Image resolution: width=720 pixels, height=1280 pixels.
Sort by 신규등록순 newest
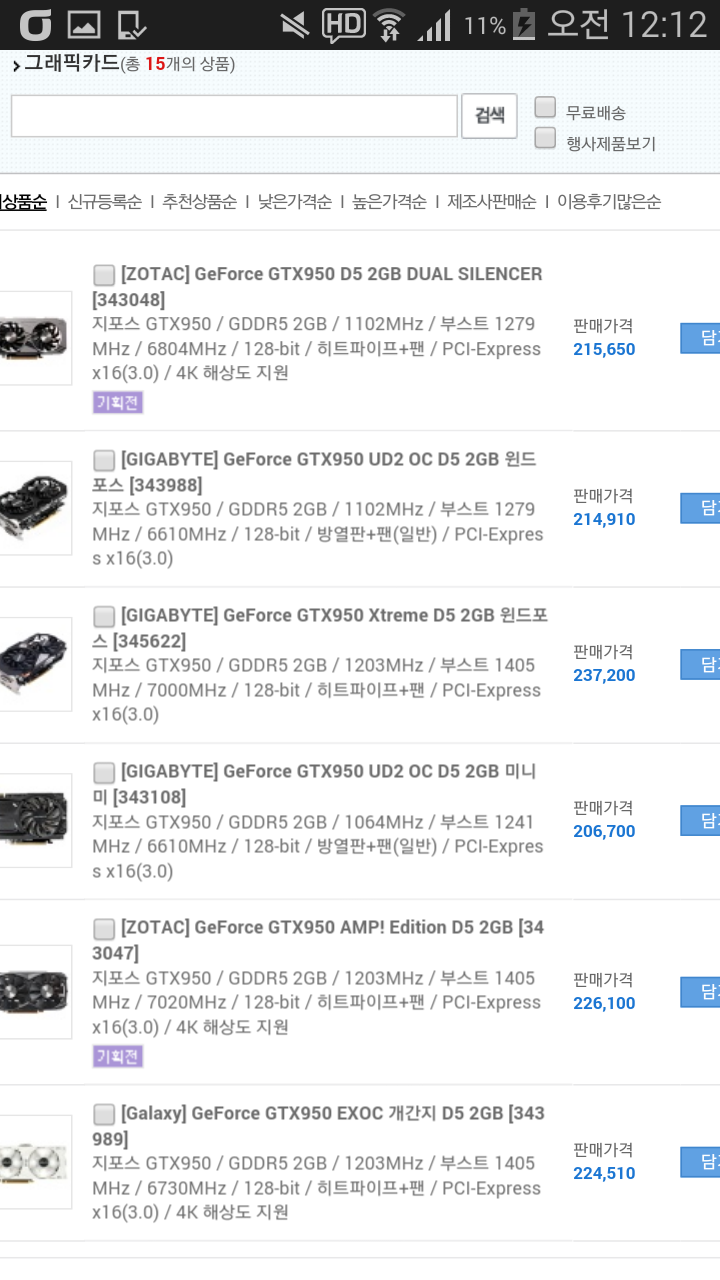(x=105, y=202)
